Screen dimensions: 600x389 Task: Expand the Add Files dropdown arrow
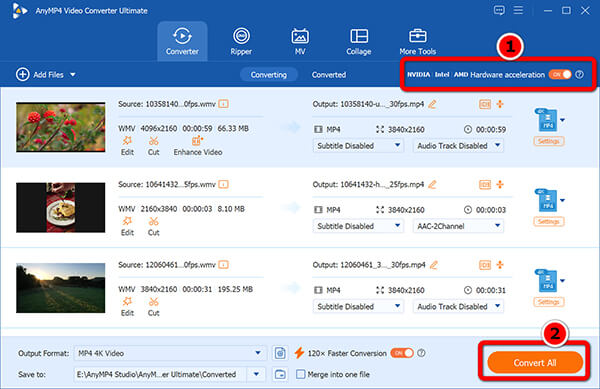(x=73, y=75)
